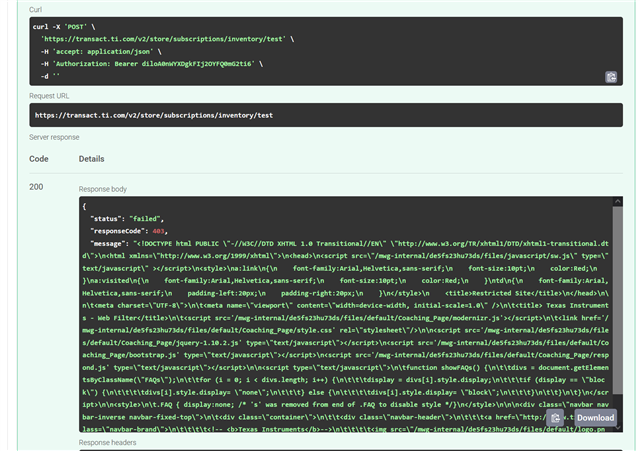Copy the response body to clipboard
The width and height of the screenshot is (640, 451).
pyautogui.click(x=555, y=418)
